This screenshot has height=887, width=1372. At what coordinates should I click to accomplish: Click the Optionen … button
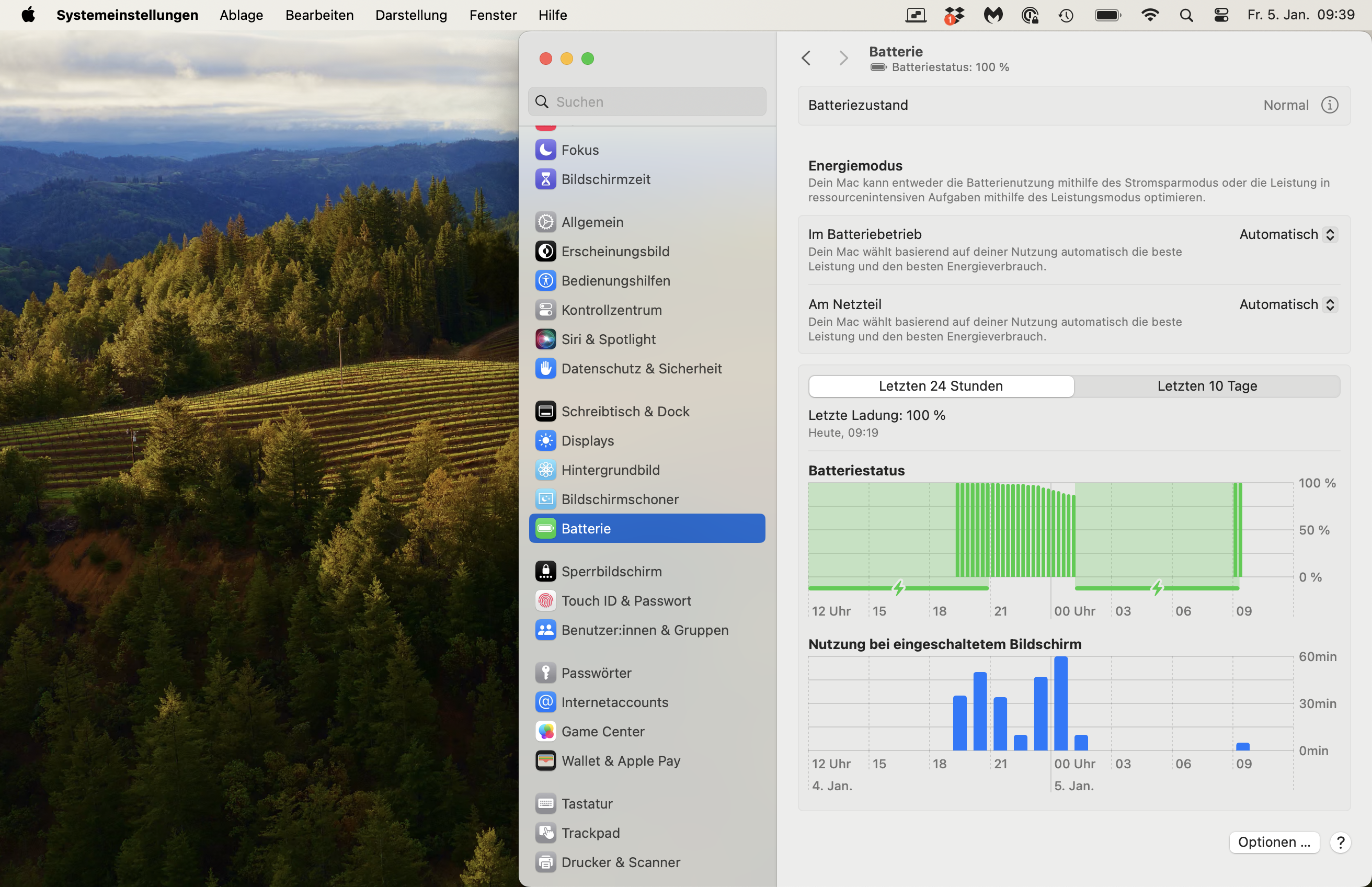click(1274, 842)
